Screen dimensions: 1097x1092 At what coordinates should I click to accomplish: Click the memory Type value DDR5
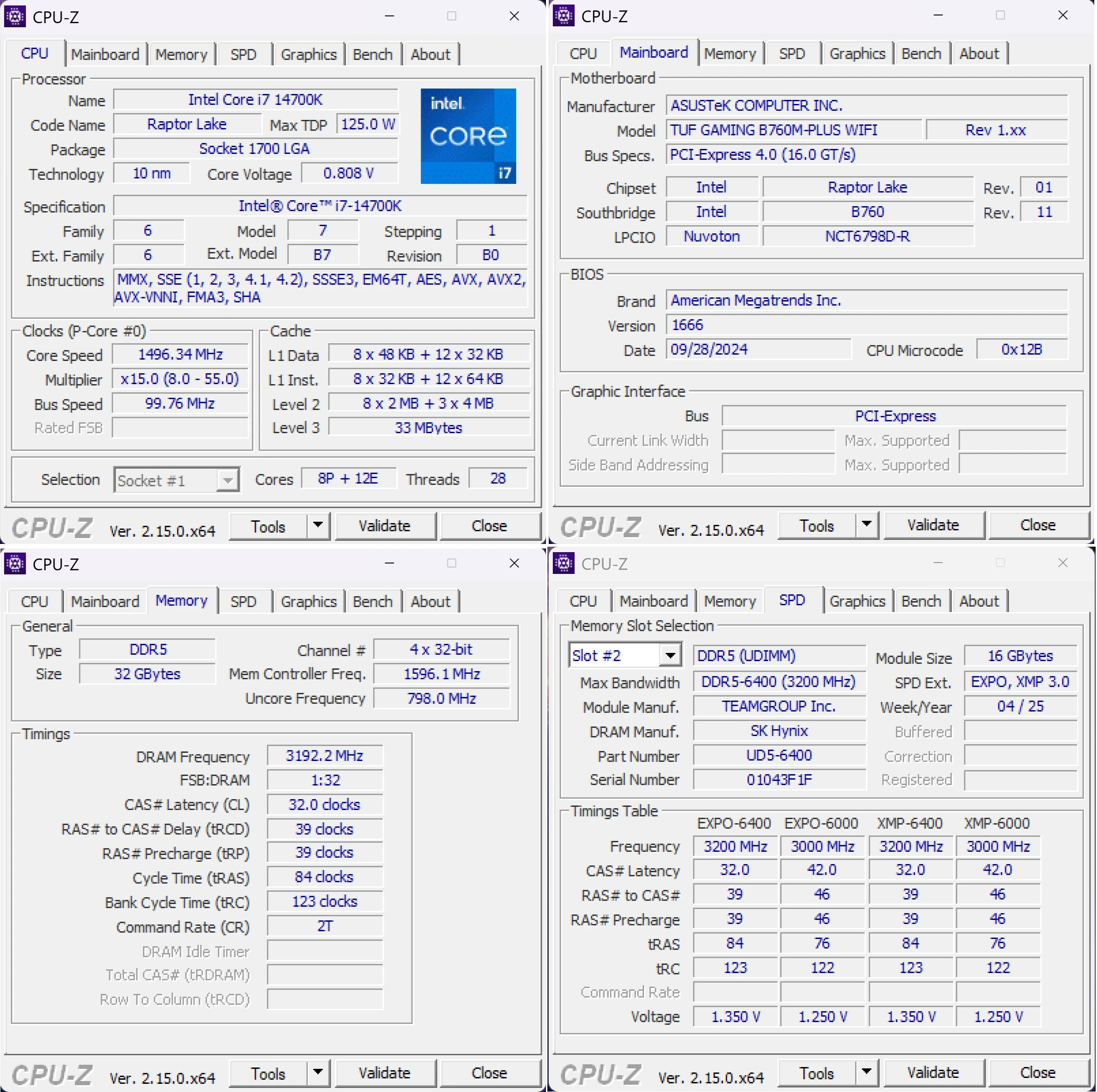coord(148,649)
